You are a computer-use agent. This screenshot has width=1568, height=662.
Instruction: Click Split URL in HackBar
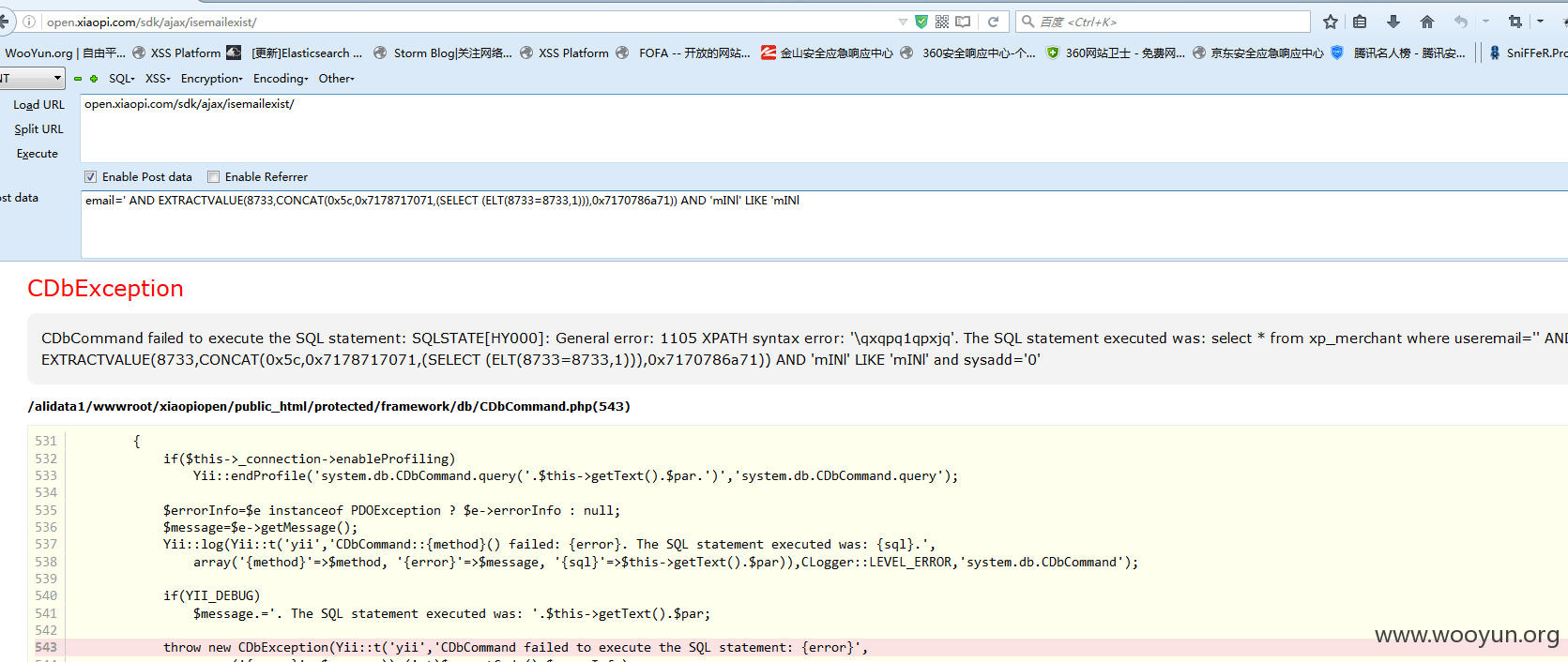[x=38, y=129]
